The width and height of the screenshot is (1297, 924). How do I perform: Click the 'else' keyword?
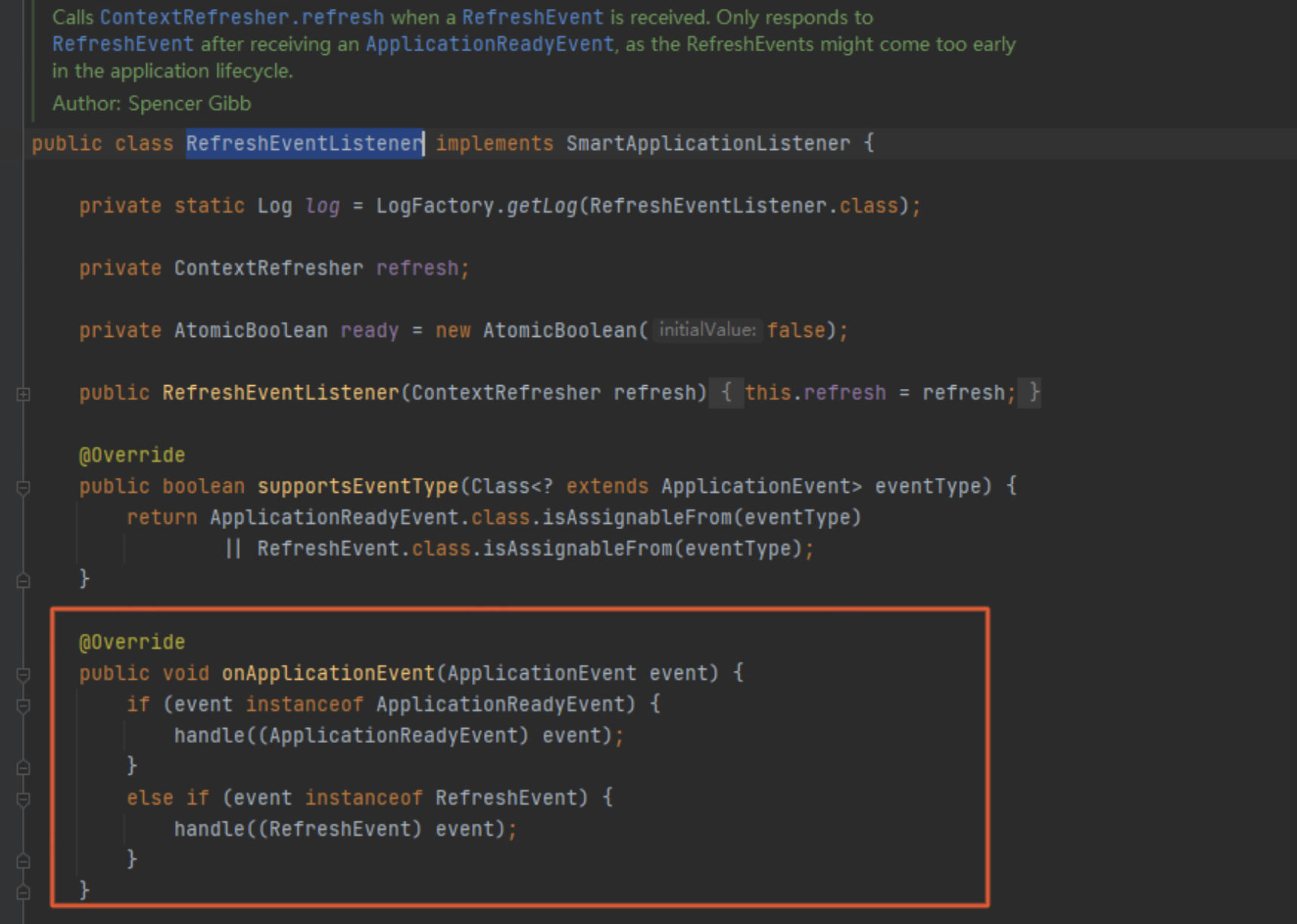pyautogui.click(x=150, y=798)
